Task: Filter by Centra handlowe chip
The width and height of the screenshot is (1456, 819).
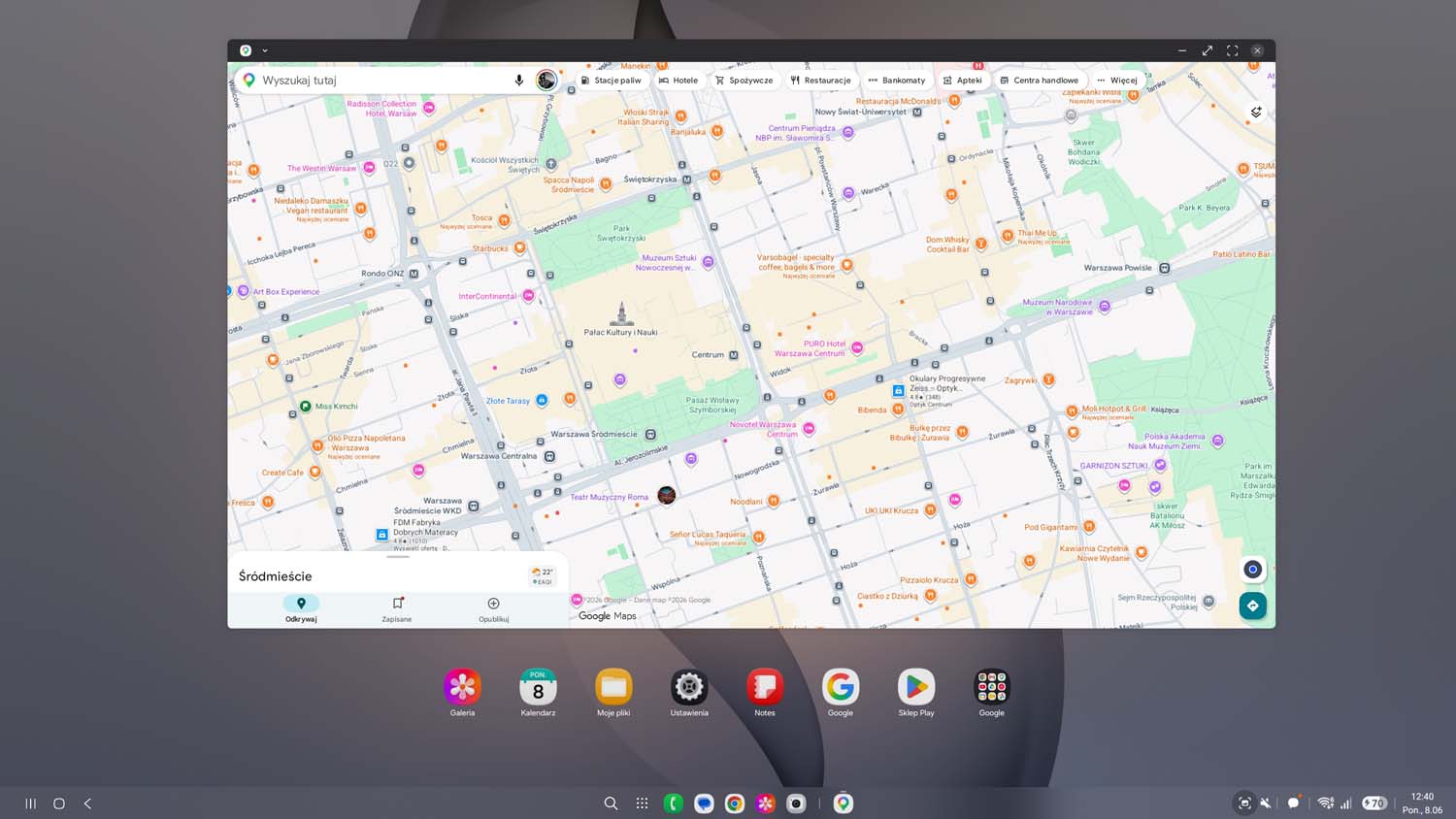Action: point(1040,81)
